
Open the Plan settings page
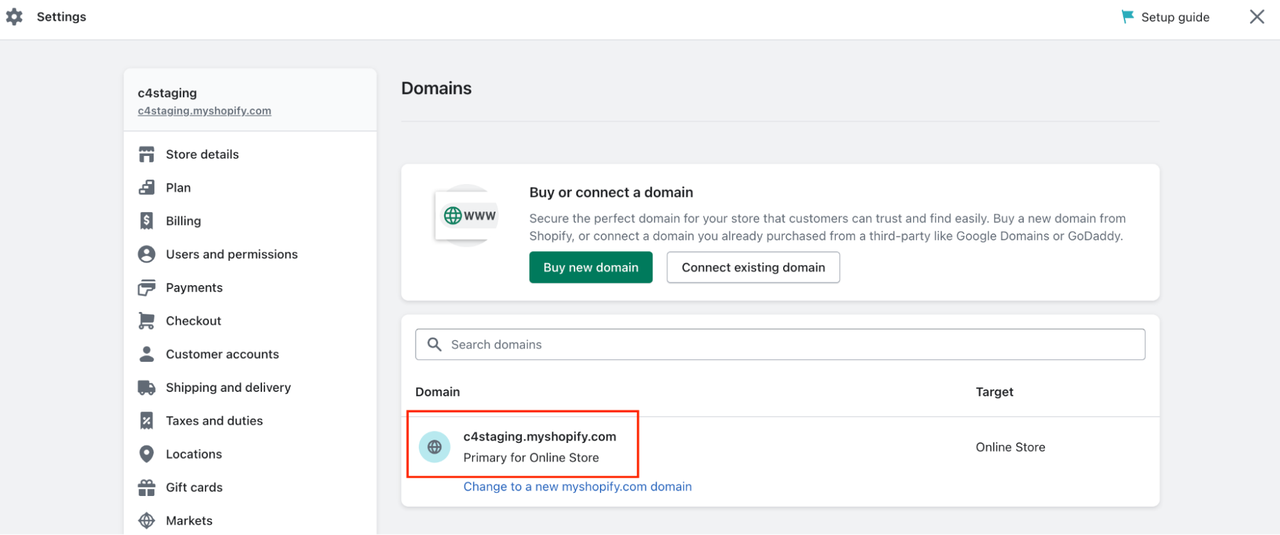click(178, 188)
